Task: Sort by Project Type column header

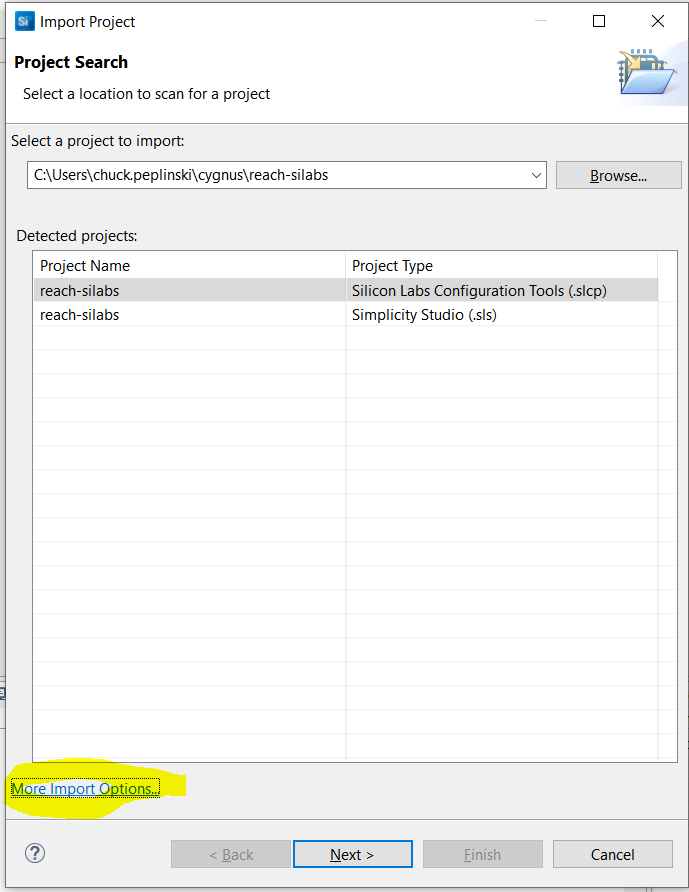Action: click(x=501, y=266)
